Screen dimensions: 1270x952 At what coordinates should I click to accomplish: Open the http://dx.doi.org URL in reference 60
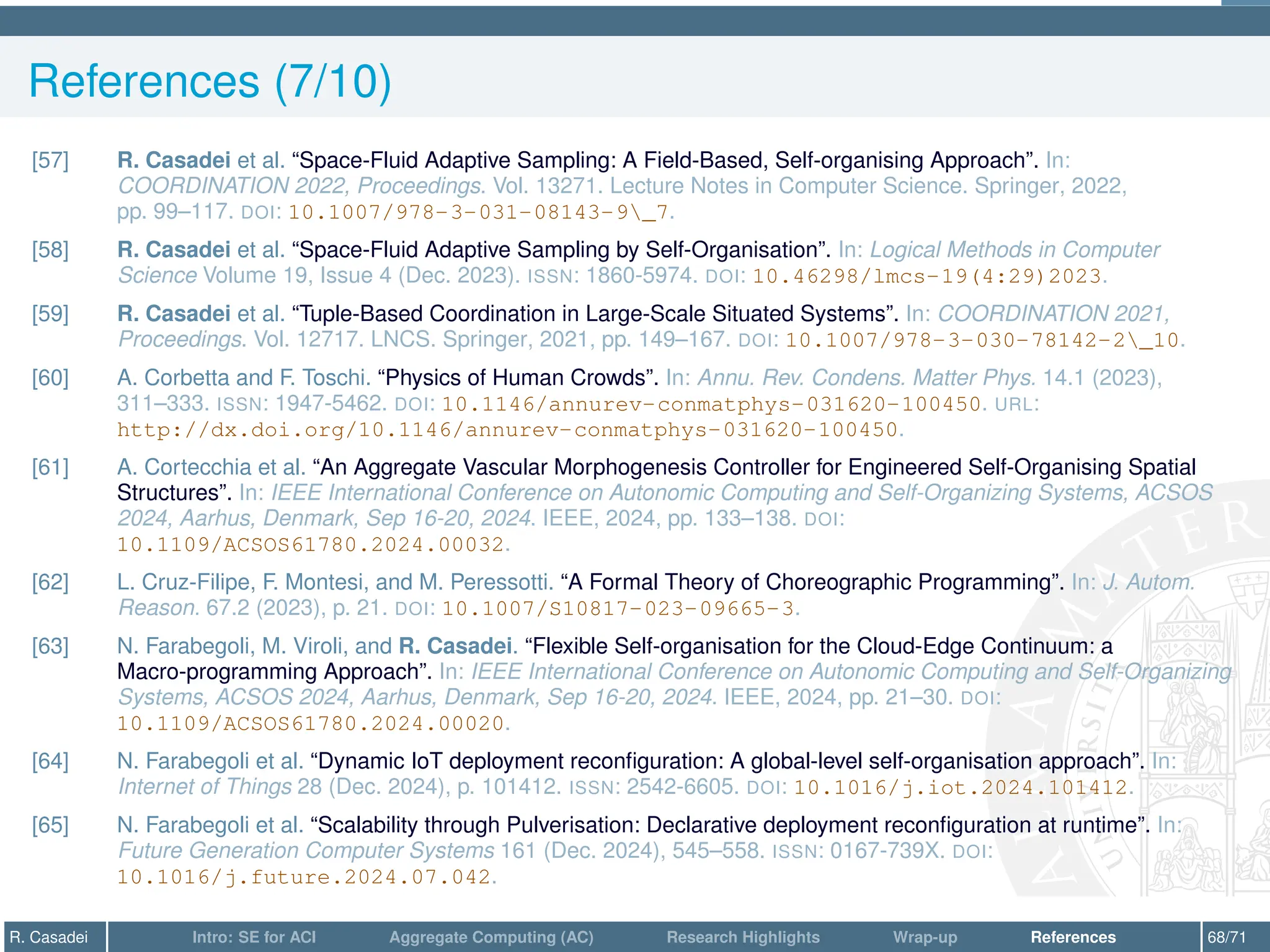pos(507,430)
